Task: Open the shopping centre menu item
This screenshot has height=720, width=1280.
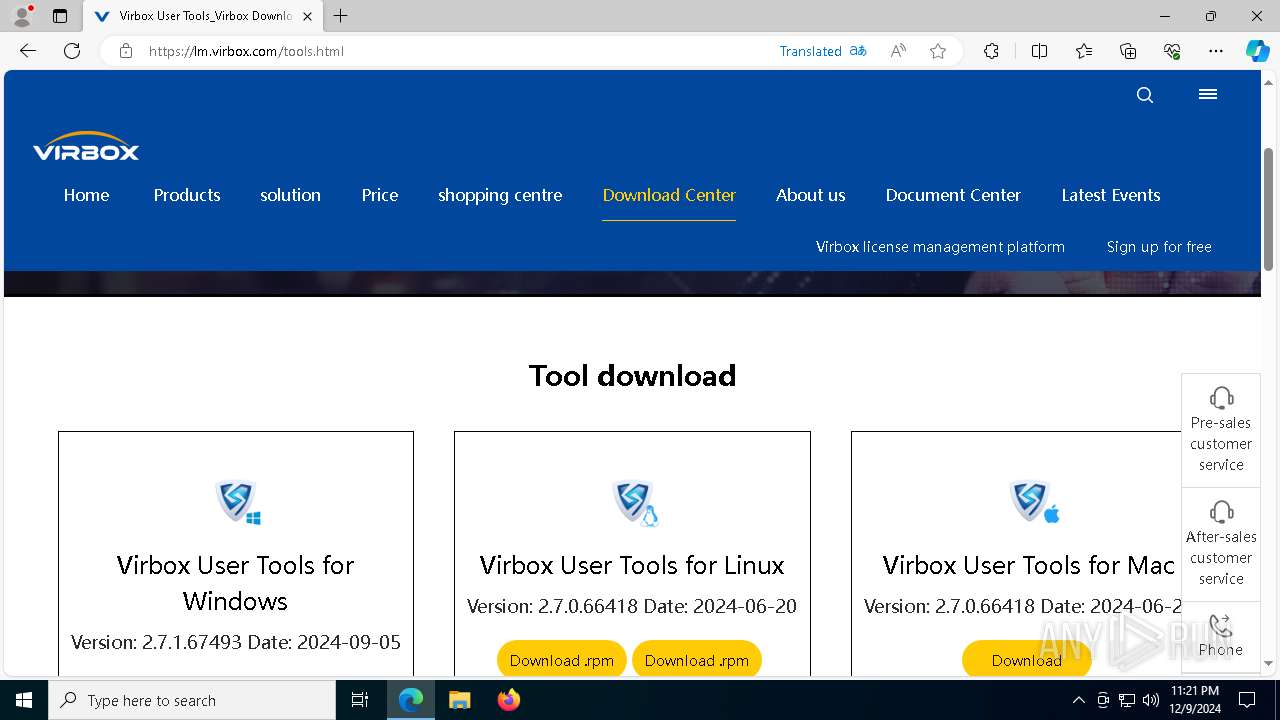Action: pos(500,195)
